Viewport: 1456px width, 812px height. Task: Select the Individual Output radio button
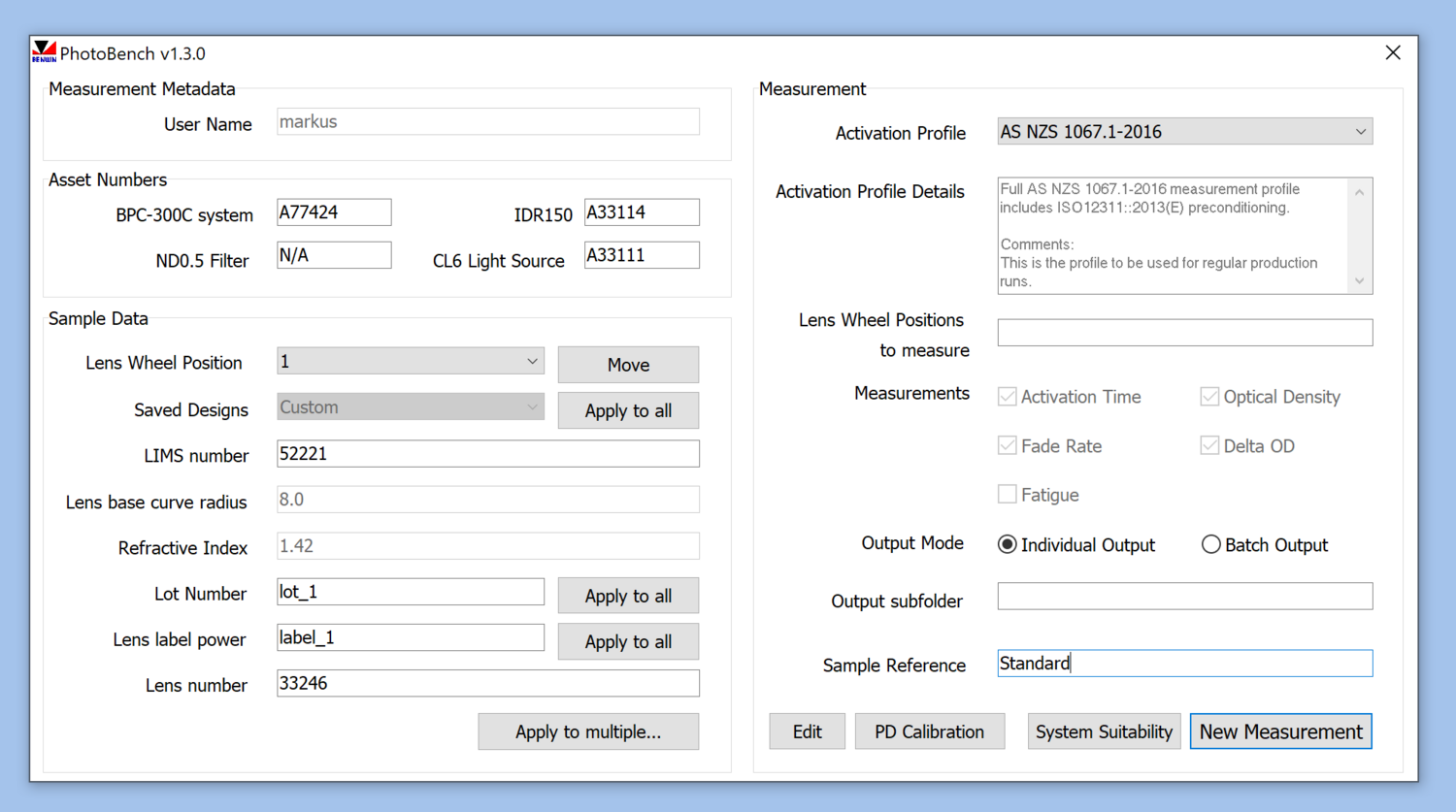click(x=1008, y=545)
